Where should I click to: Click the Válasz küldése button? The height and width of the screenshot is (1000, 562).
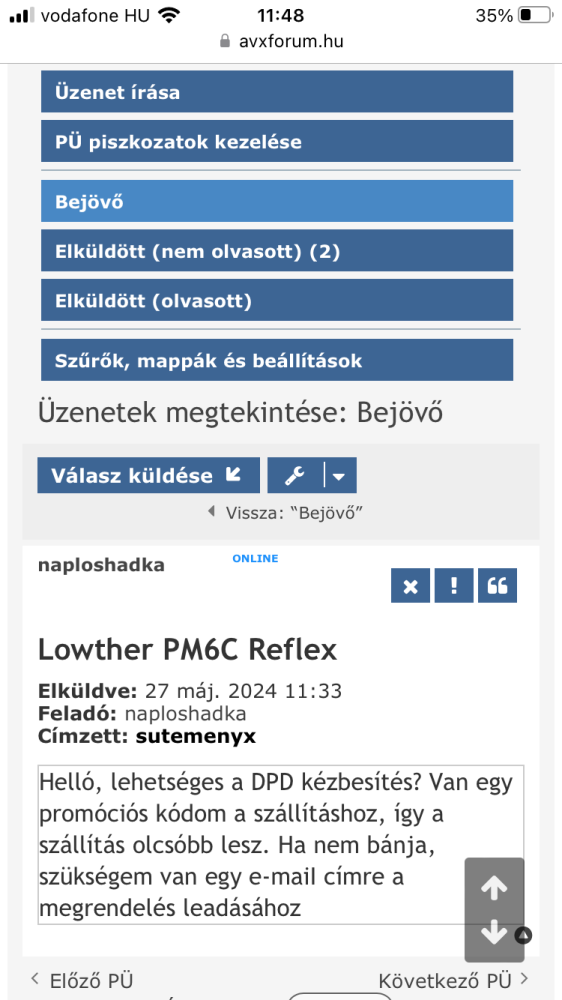pos(149,475)
